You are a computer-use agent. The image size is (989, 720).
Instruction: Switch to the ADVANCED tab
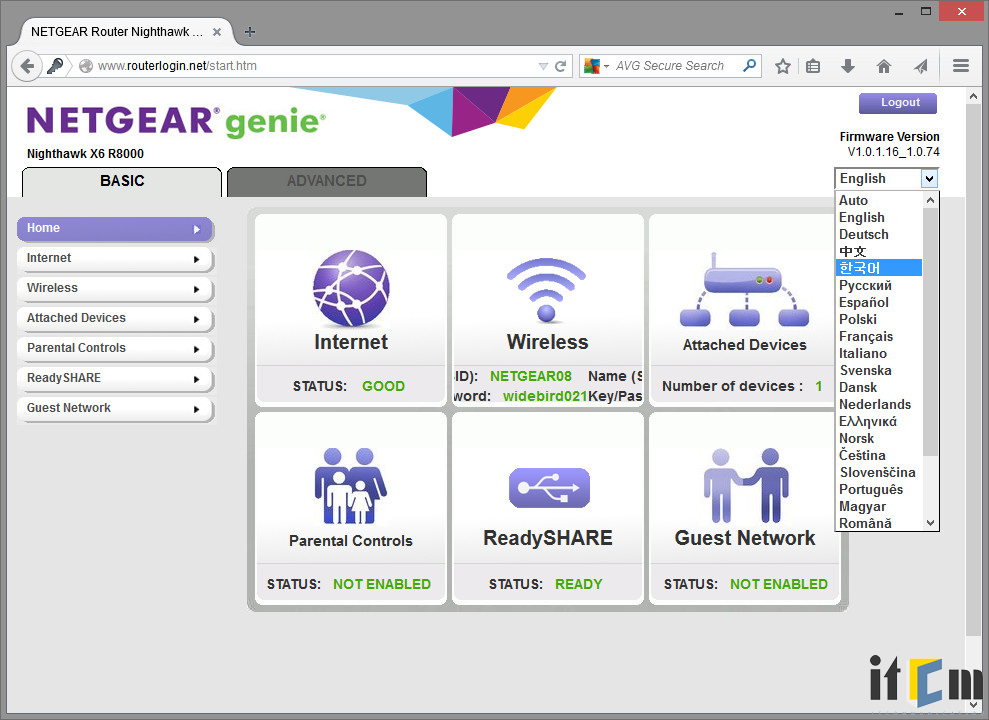327,182
